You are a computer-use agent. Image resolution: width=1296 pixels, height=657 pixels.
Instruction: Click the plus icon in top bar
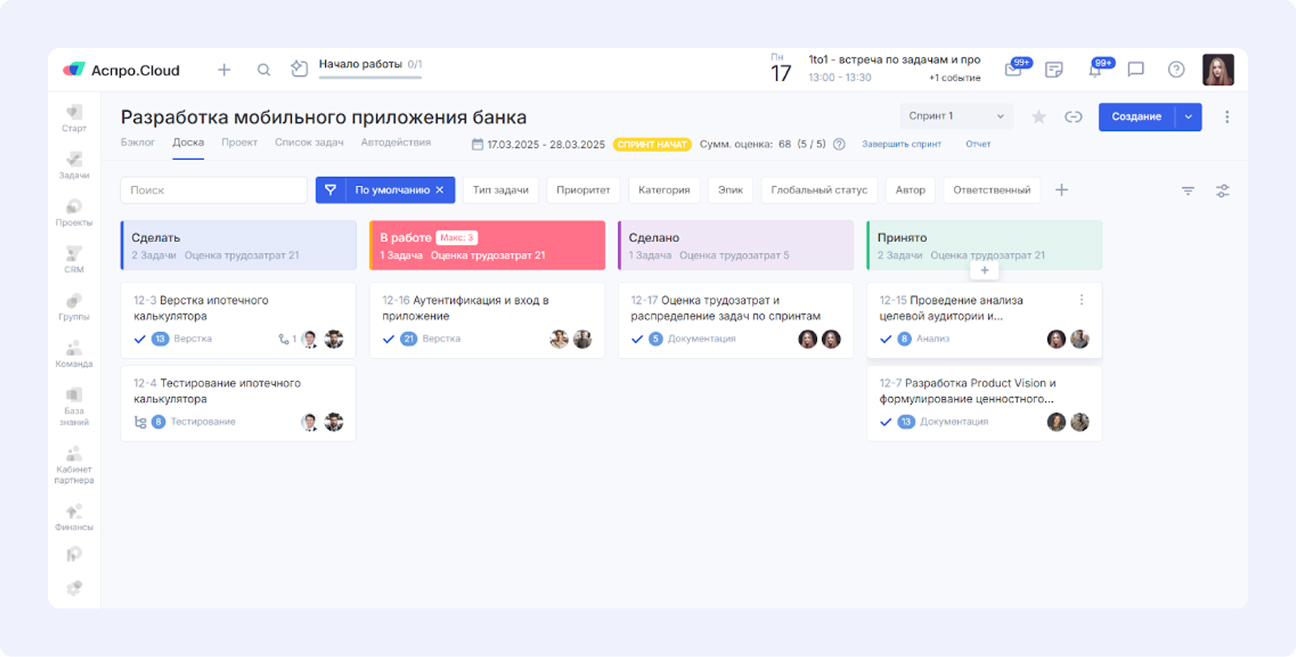[224, 70]
